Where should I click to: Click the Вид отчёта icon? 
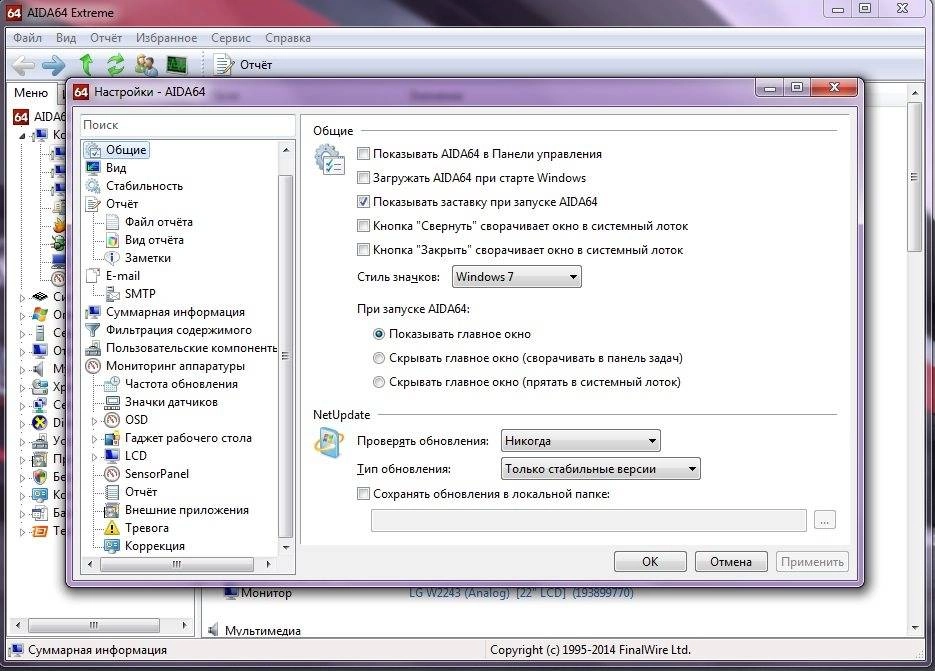pyautogui.click(x=112, y=240)
